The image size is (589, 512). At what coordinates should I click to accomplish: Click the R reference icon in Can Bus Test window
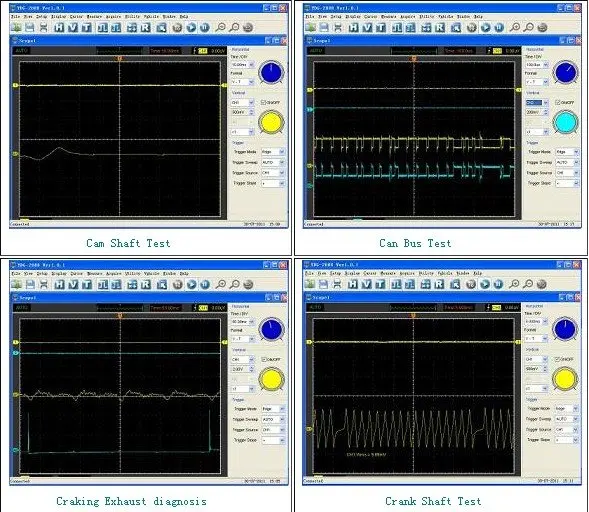[x=440, y=27]
